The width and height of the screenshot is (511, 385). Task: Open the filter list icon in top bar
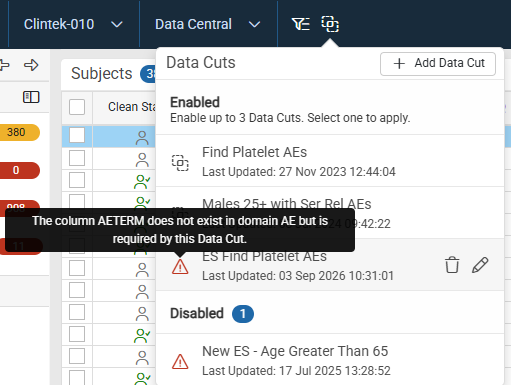click(x=301, y=24)
